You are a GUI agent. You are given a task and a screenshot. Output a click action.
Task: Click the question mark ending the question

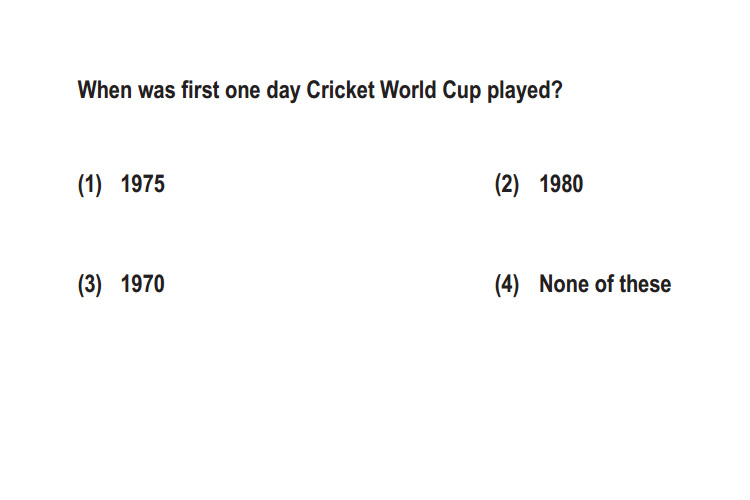click(x=557, y=90)
